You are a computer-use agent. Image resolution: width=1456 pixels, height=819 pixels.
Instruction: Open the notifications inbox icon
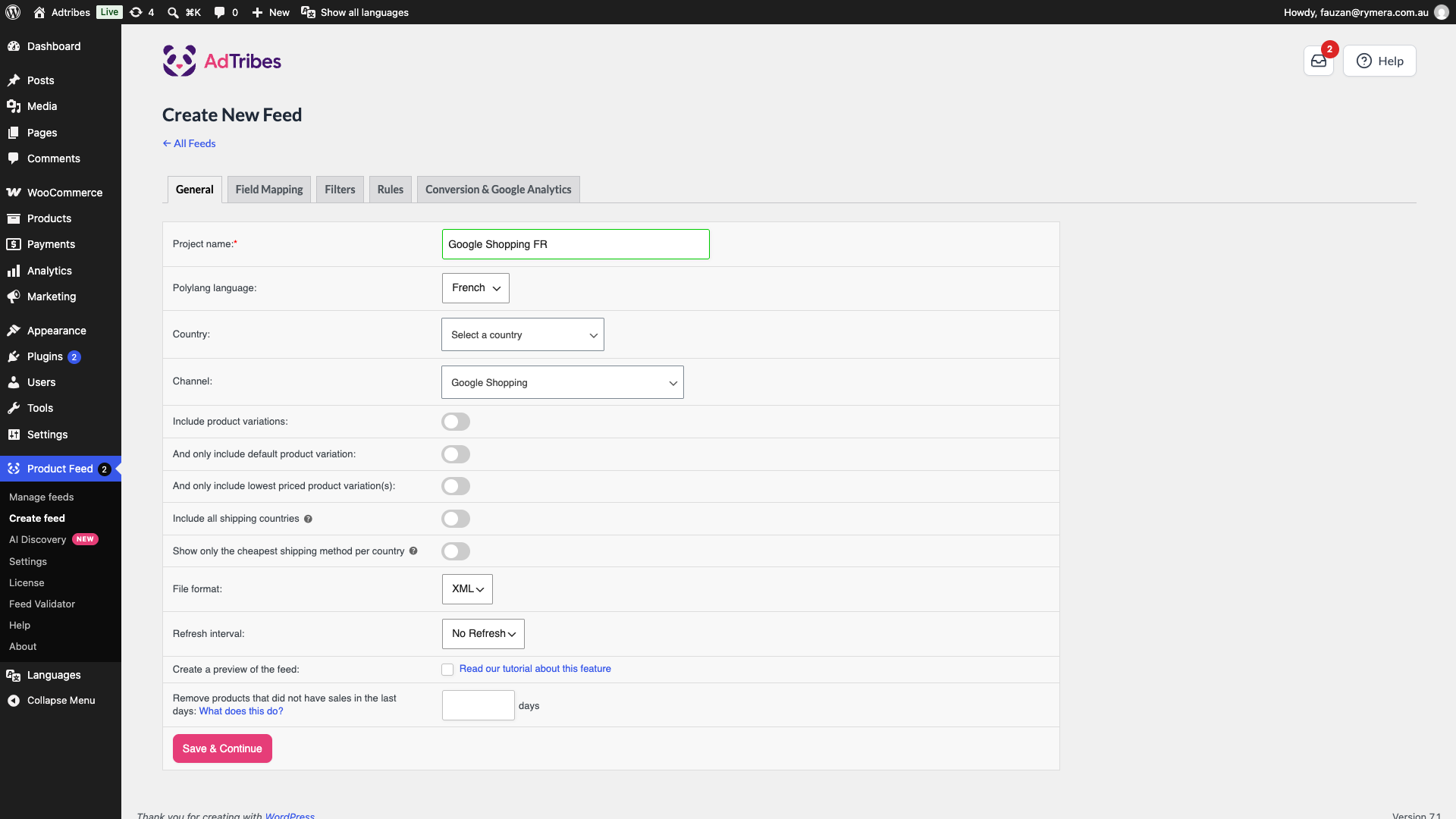coord(1319,61)
